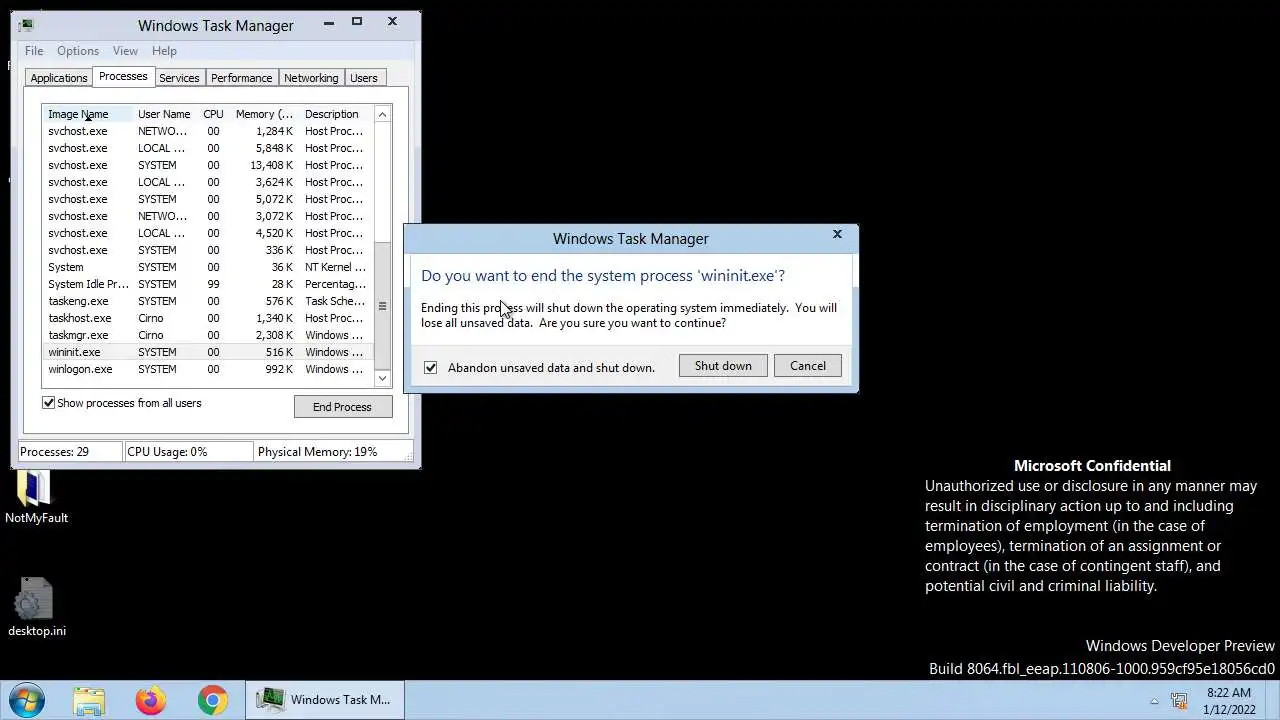This screenshot has height=720, width=1280.
Task: Switch to the Performance tab
Action: pos(241,78)
